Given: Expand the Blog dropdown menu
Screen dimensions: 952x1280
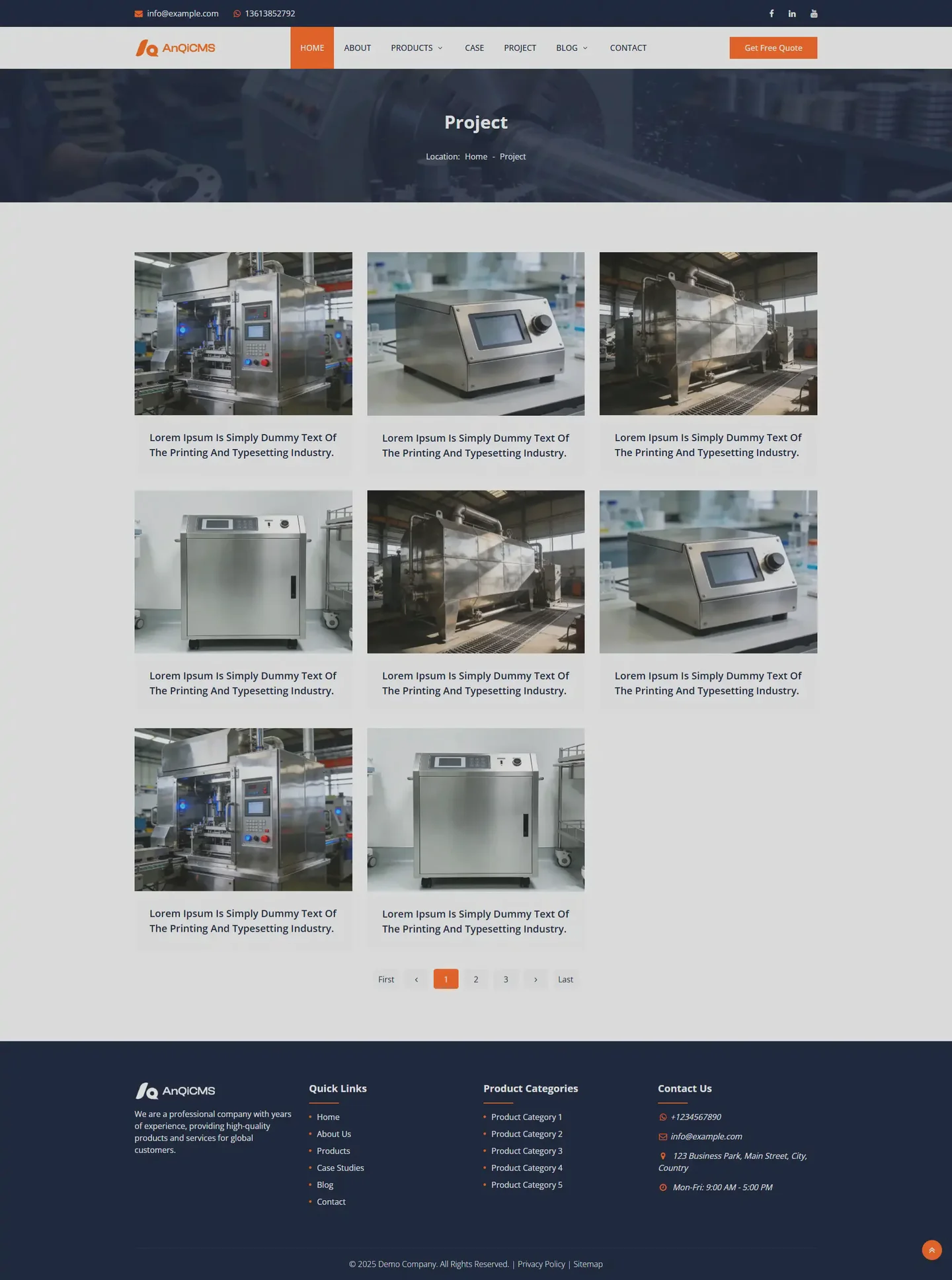Looking at the screenshot, I should [571, 48].
